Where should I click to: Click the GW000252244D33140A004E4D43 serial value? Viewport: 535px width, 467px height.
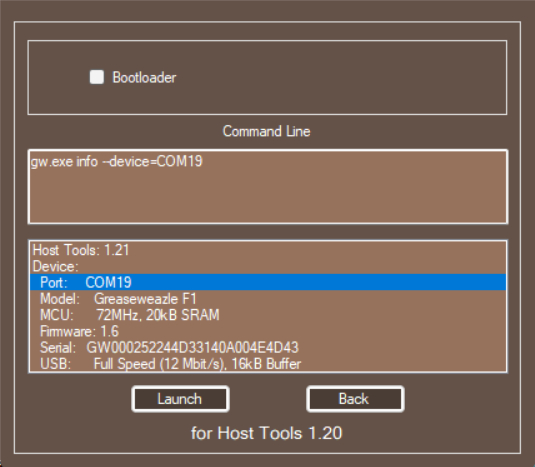(192, 348)
